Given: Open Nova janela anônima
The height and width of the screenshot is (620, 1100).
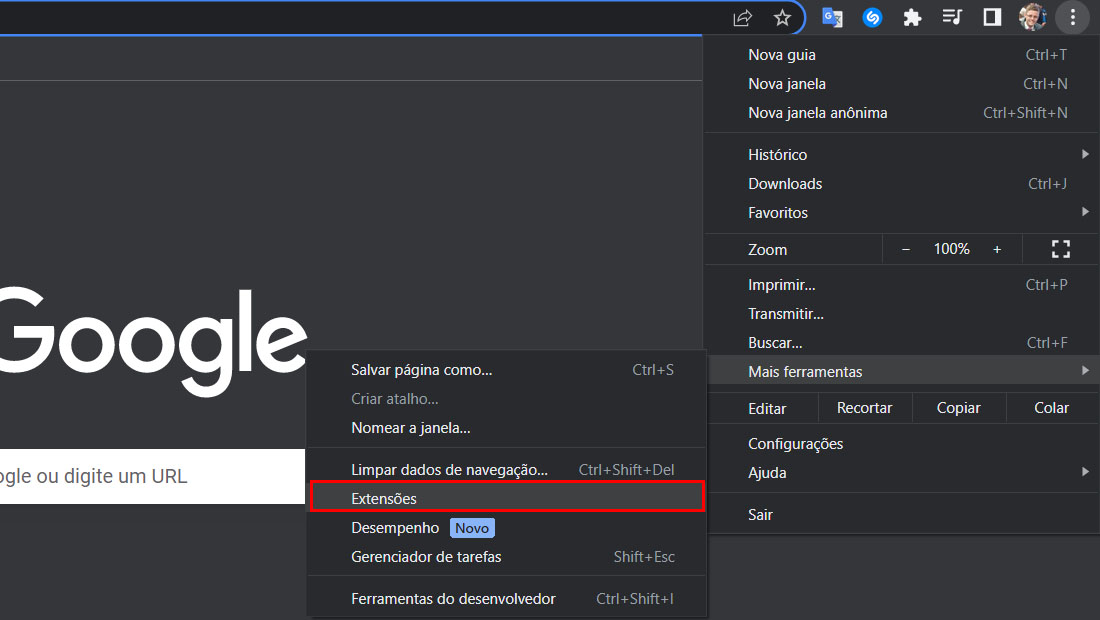Looking at the screenshot, I should [902, 113].
